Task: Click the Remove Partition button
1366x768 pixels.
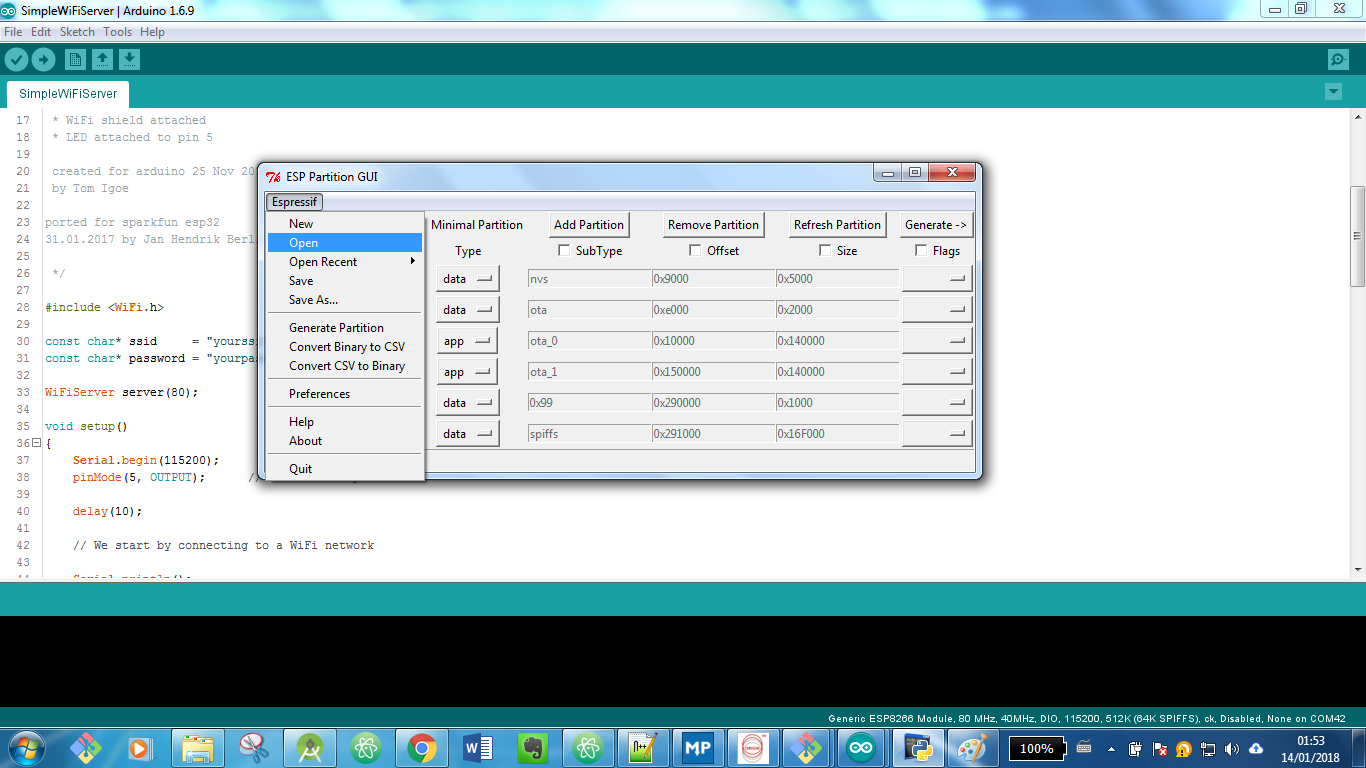Action: [714, 225]
